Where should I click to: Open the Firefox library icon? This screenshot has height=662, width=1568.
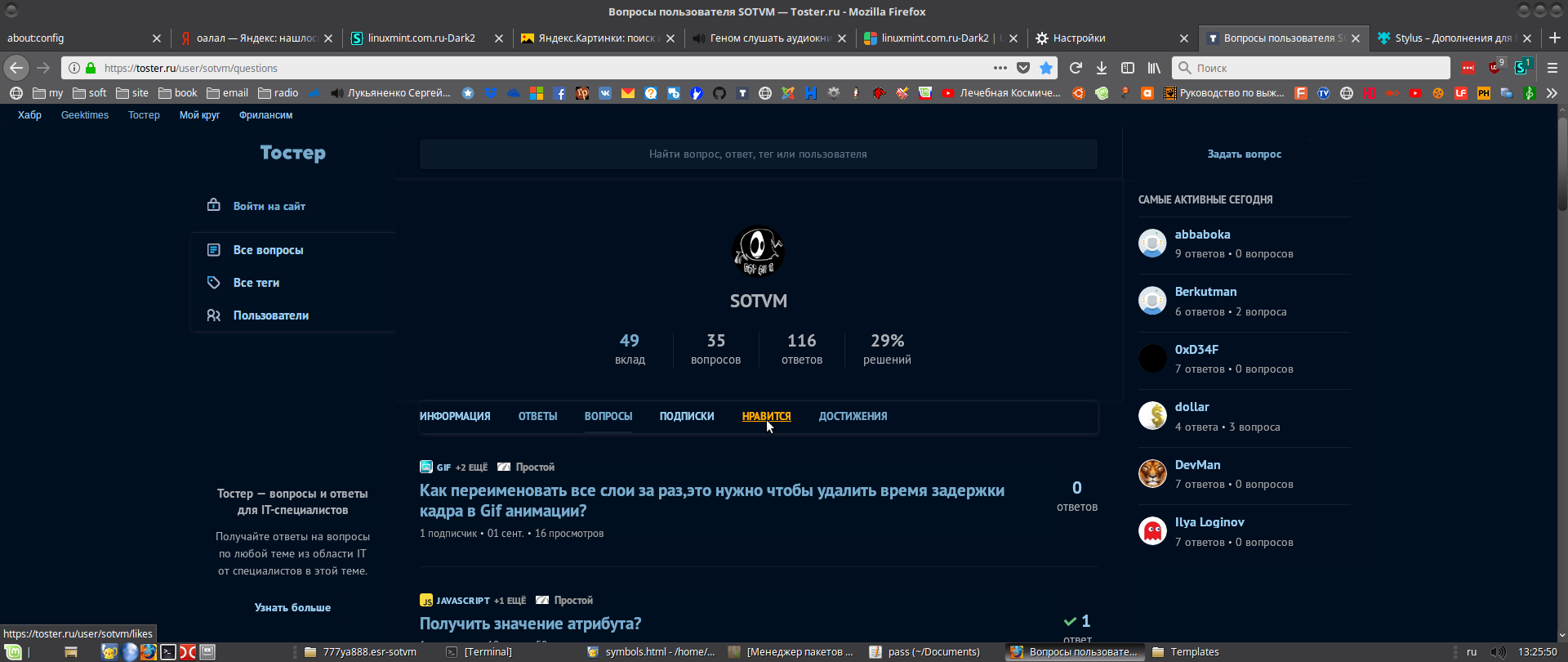[1154, 68]
